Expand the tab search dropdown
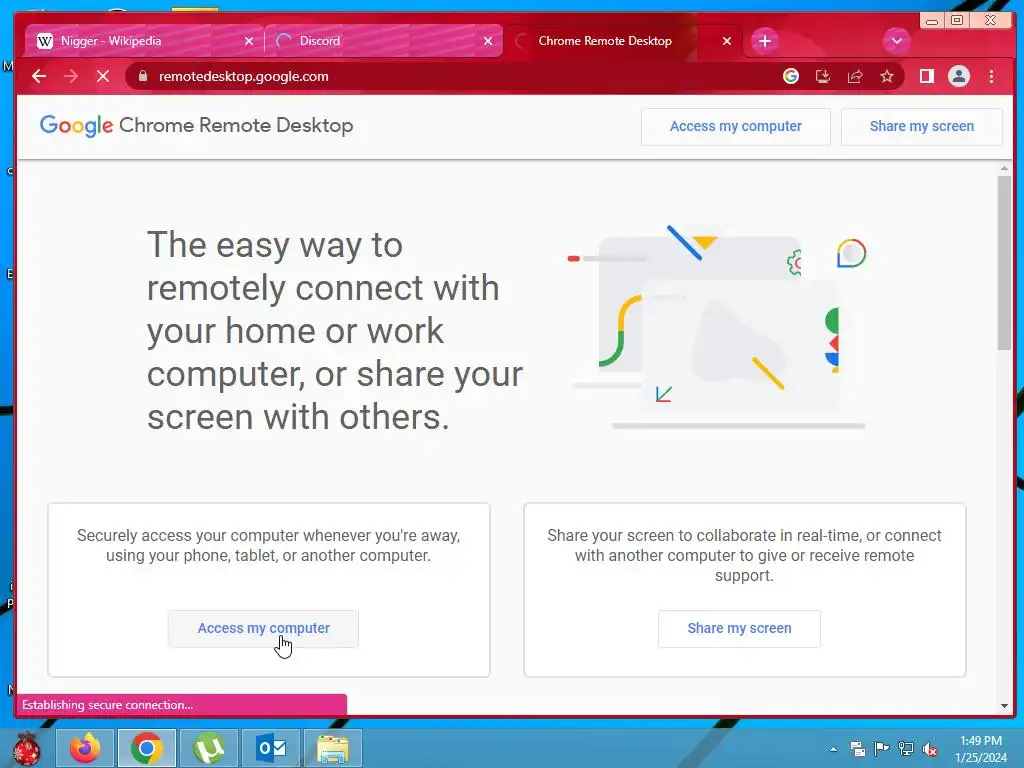Screen dimensions: 1024x768 point(897,41)
